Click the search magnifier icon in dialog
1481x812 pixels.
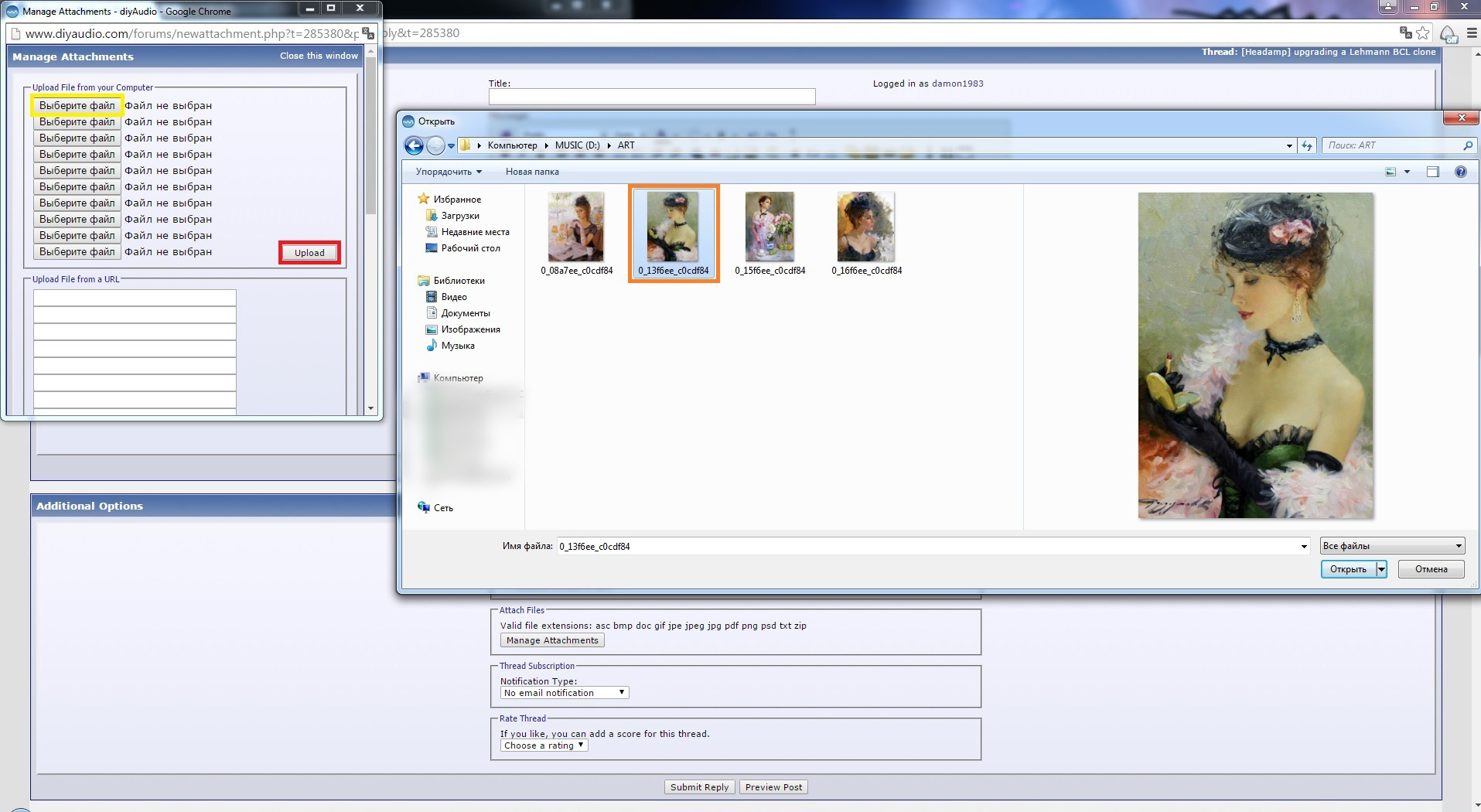click(1468, 145)
